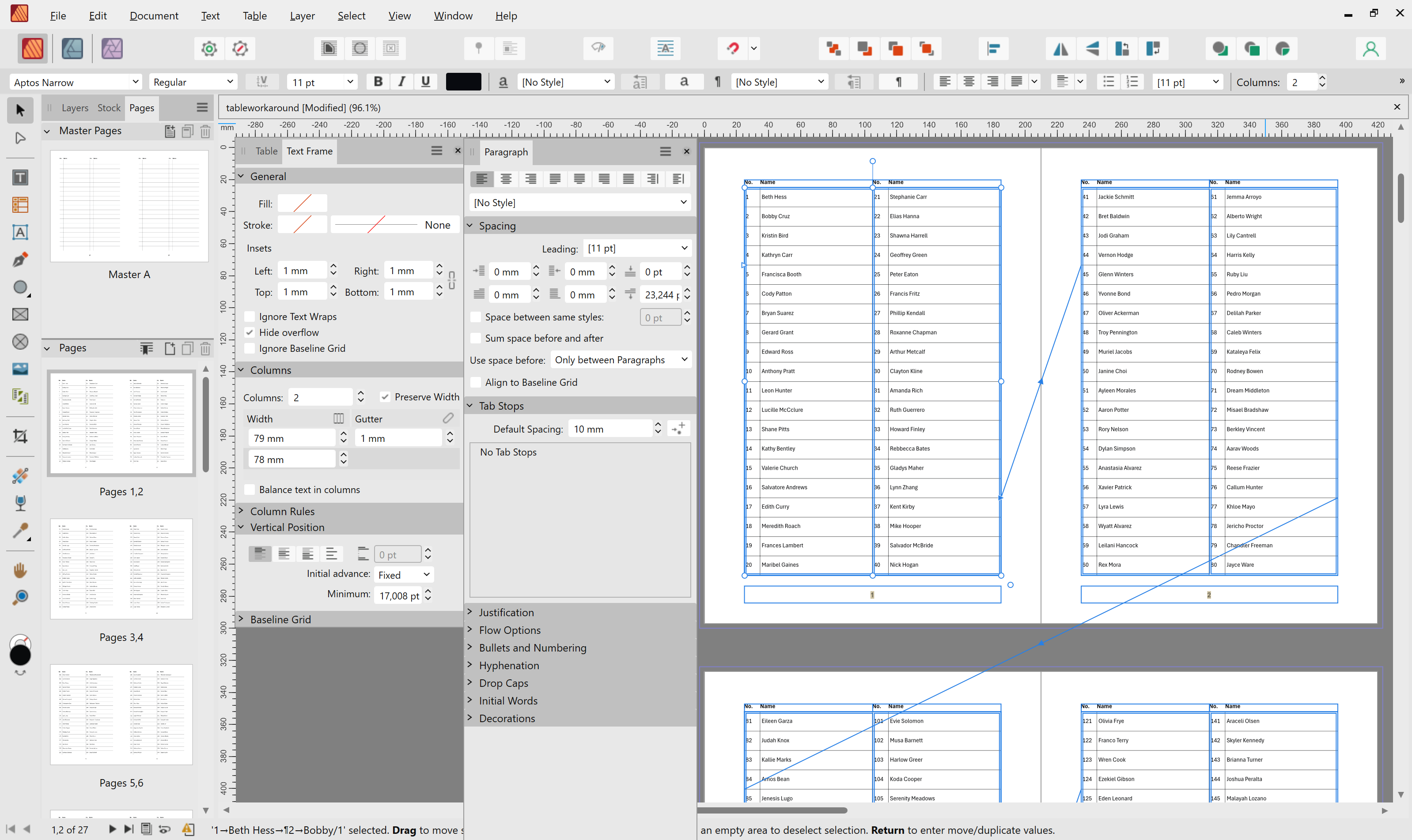Viewport: 1412px width, 840px height.
Task: Switch to Designer persona
Action: [72, 49]
